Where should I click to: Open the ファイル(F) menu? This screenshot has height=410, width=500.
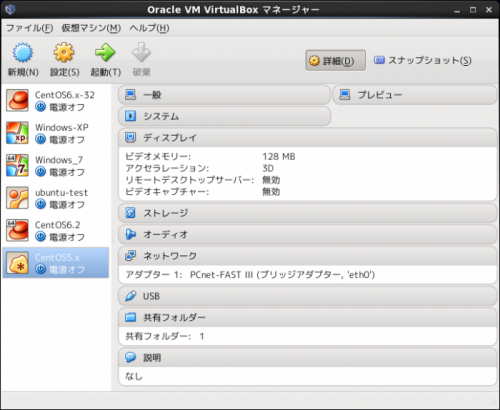pos(29,28)
